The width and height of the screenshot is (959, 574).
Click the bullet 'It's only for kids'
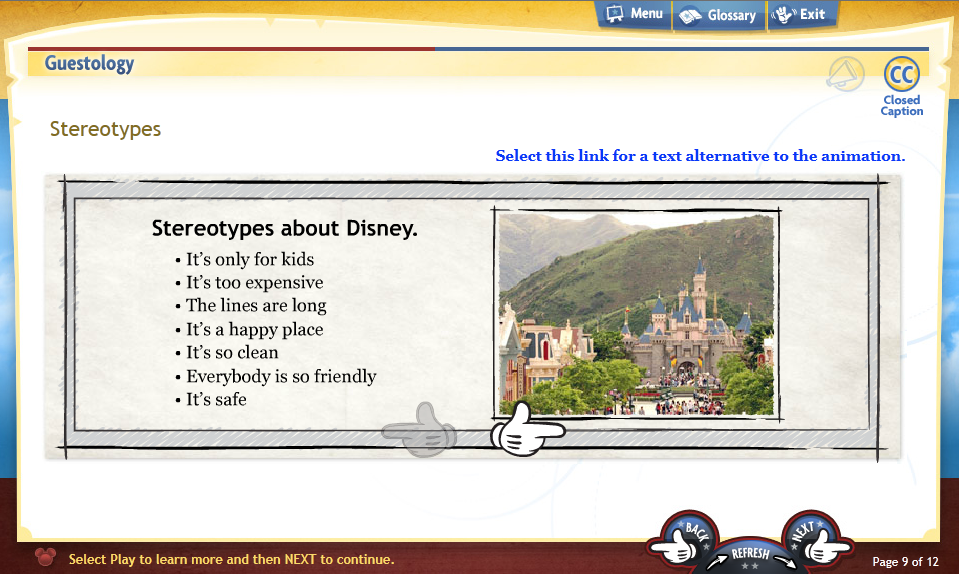245,259
